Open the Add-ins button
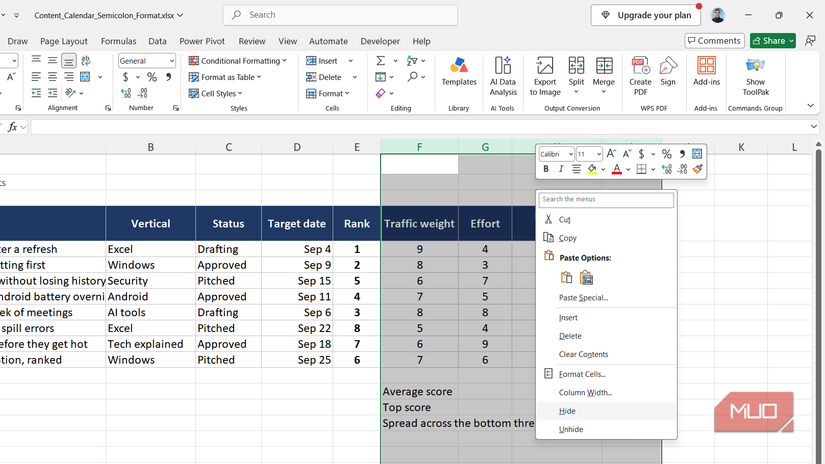This screenshot has height=464, width=825. coord(706,72)
